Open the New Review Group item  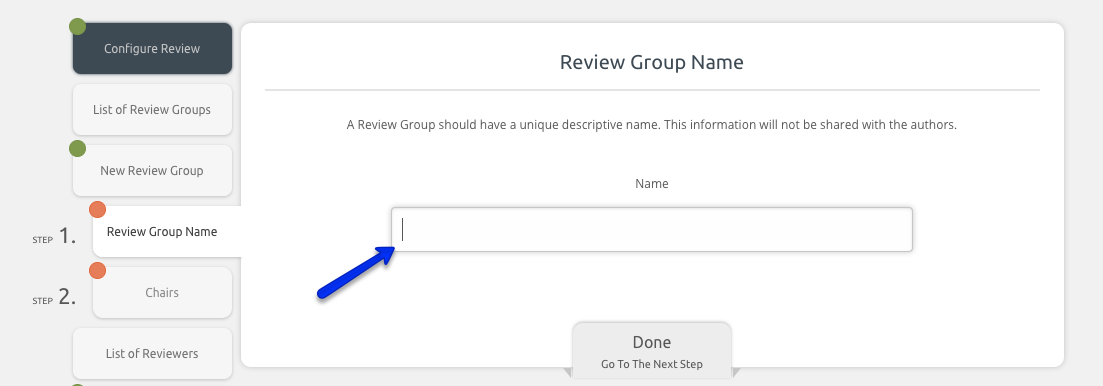pos(152,171)
